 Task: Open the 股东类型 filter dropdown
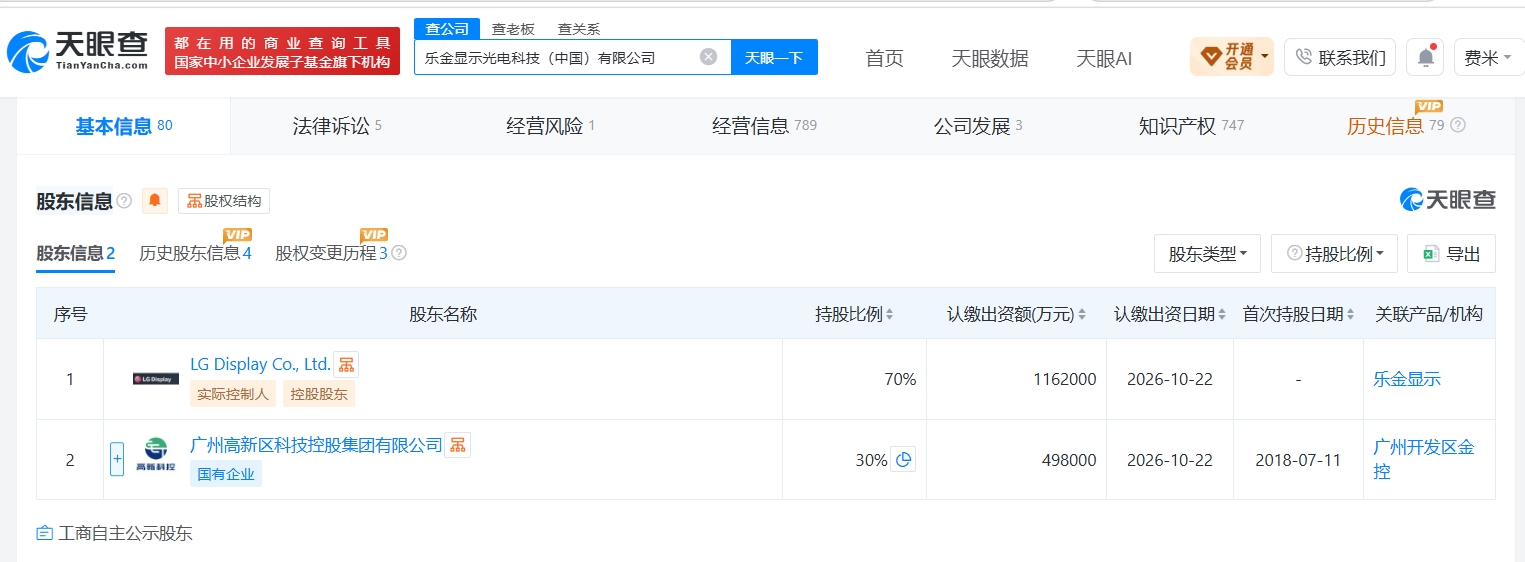pyautogui.click(x=1207, y=254)
